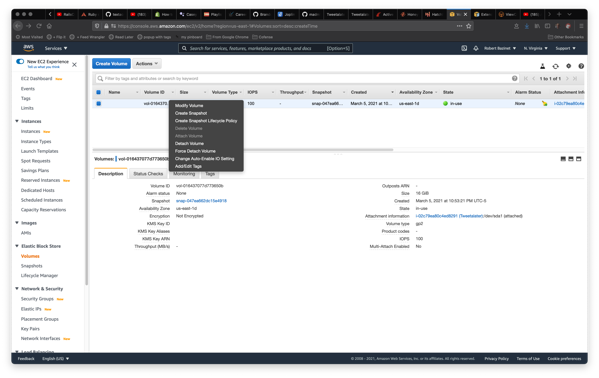Click the flask experiments icon above the table

[542, 66]
